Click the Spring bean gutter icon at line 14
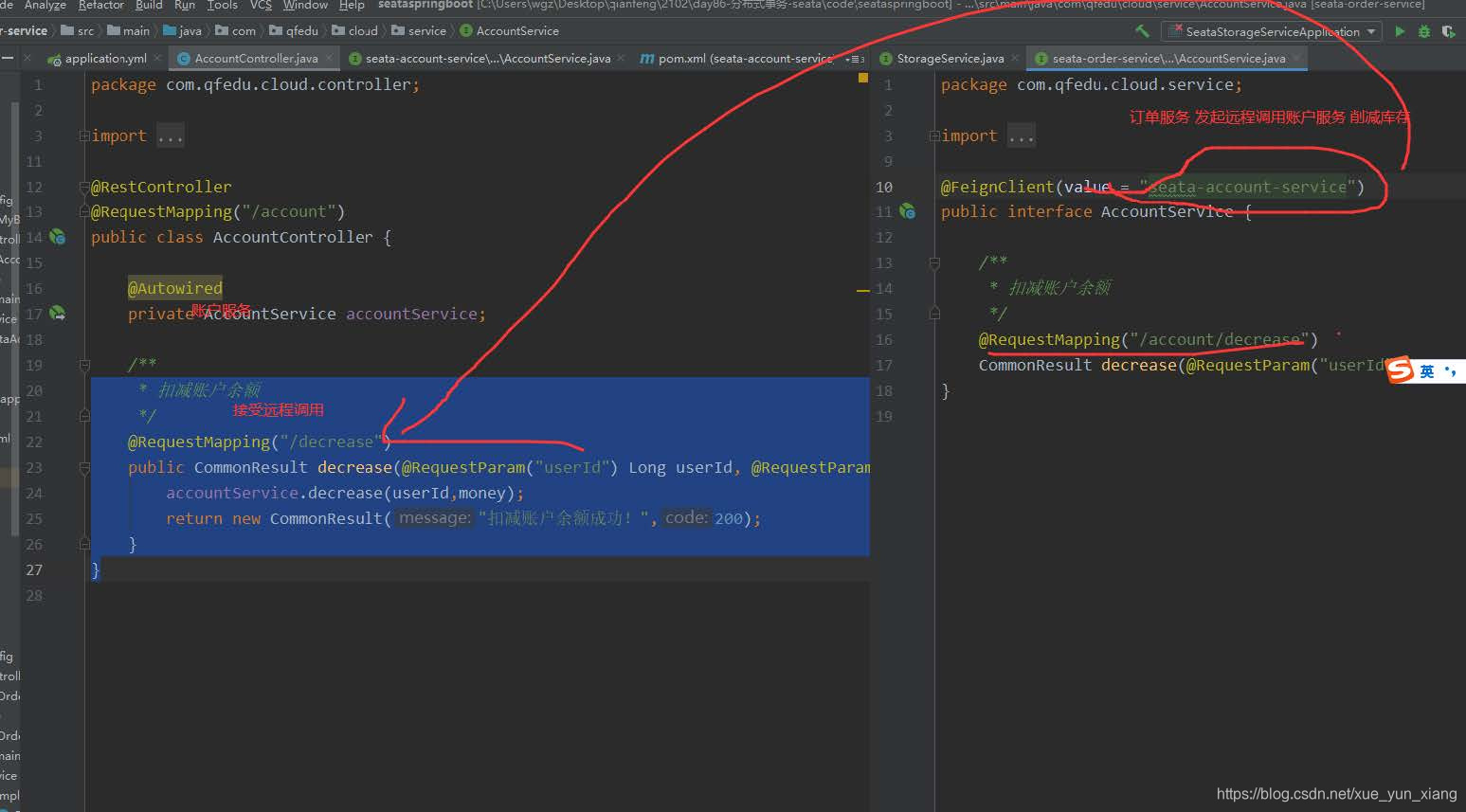The height and width of the screenshot is (812, 1466). [x=58, y=237]
